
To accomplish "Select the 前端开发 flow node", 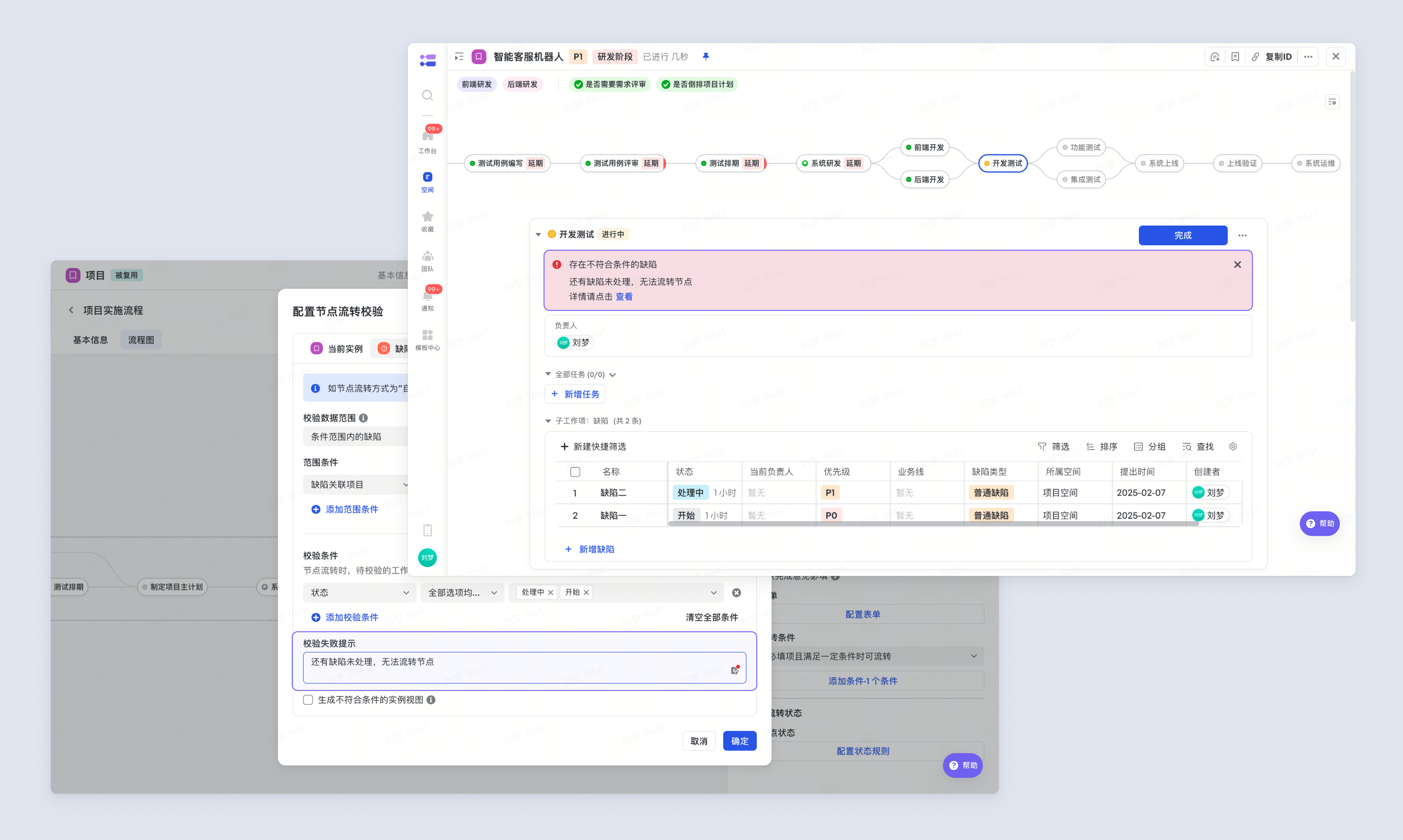I will (x=925, y=147).
